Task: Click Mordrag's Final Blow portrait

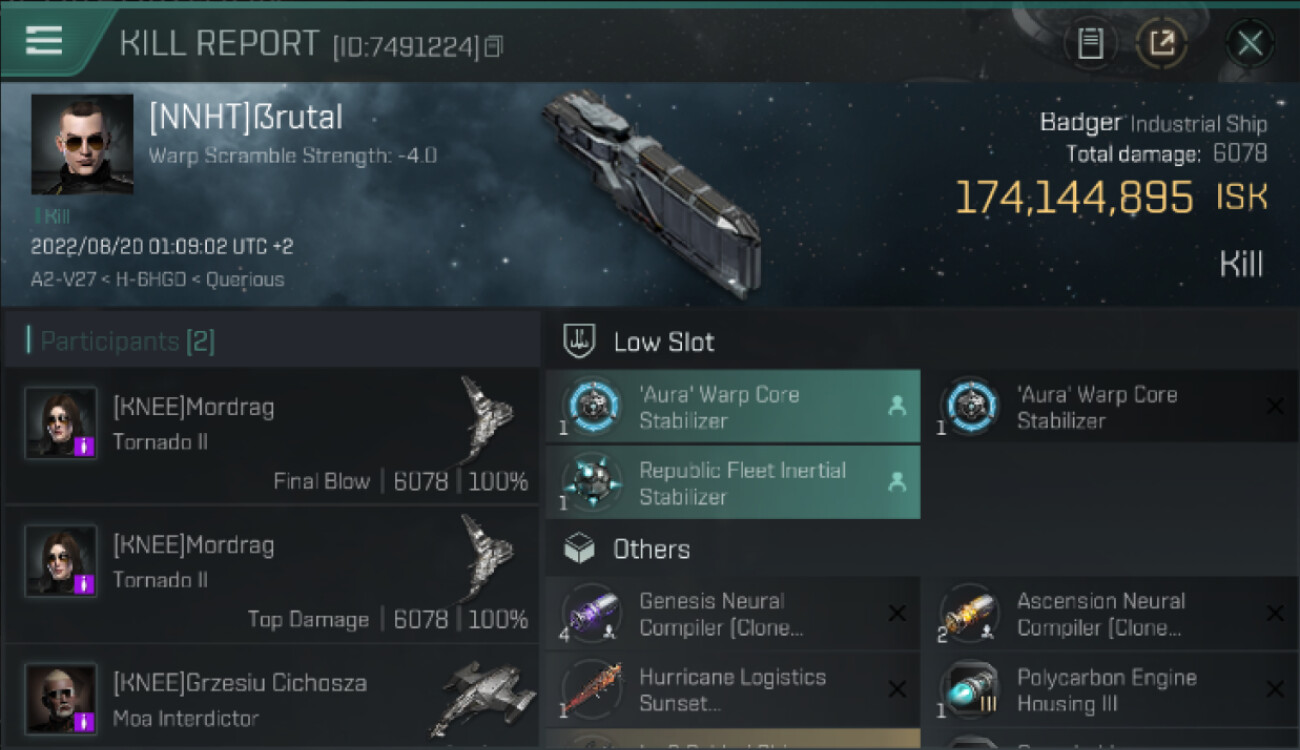Action: tap(61, 423)
